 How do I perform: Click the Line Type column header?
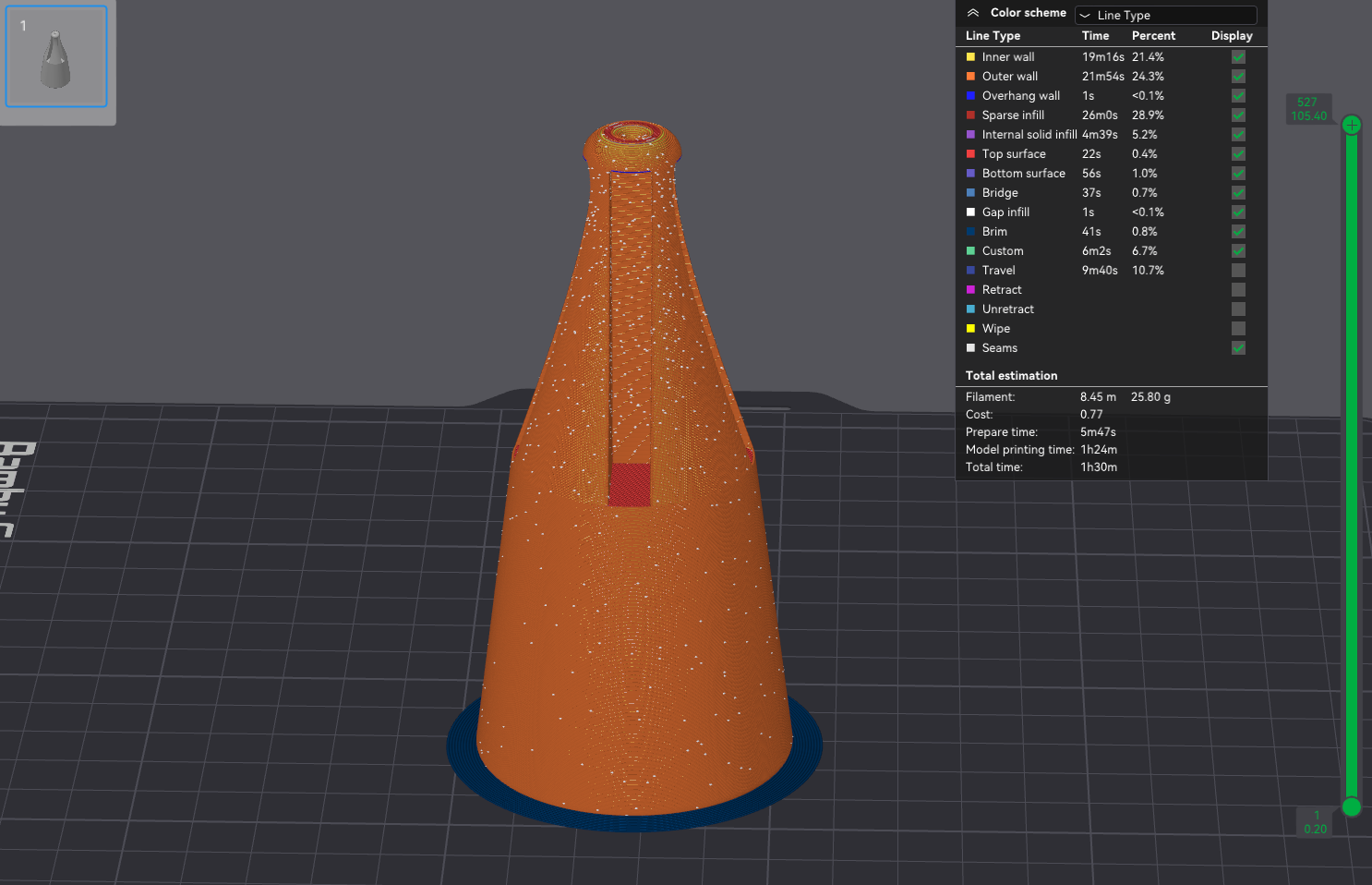tap(993, 35)
